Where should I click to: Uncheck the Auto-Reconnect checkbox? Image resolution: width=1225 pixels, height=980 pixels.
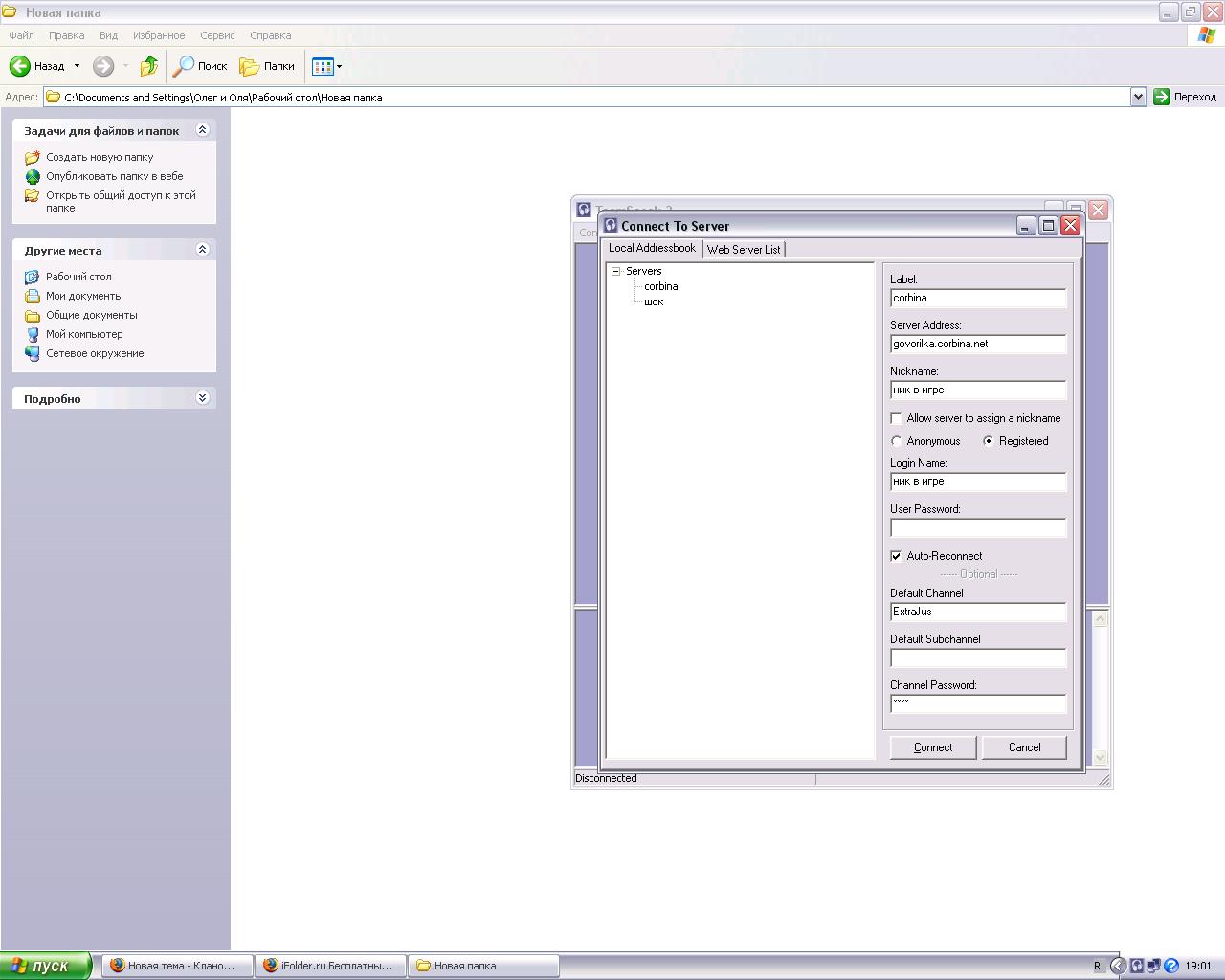[x=896, y=556]
